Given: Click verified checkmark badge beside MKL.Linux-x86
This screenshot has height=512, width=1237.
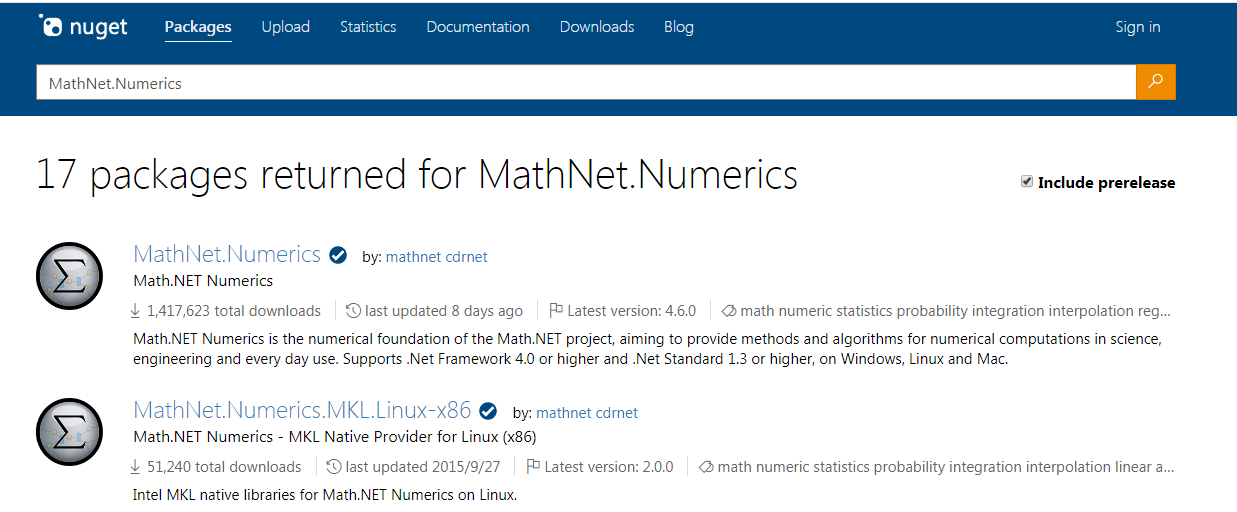Looking at the screenshot, I should [488, 411].
